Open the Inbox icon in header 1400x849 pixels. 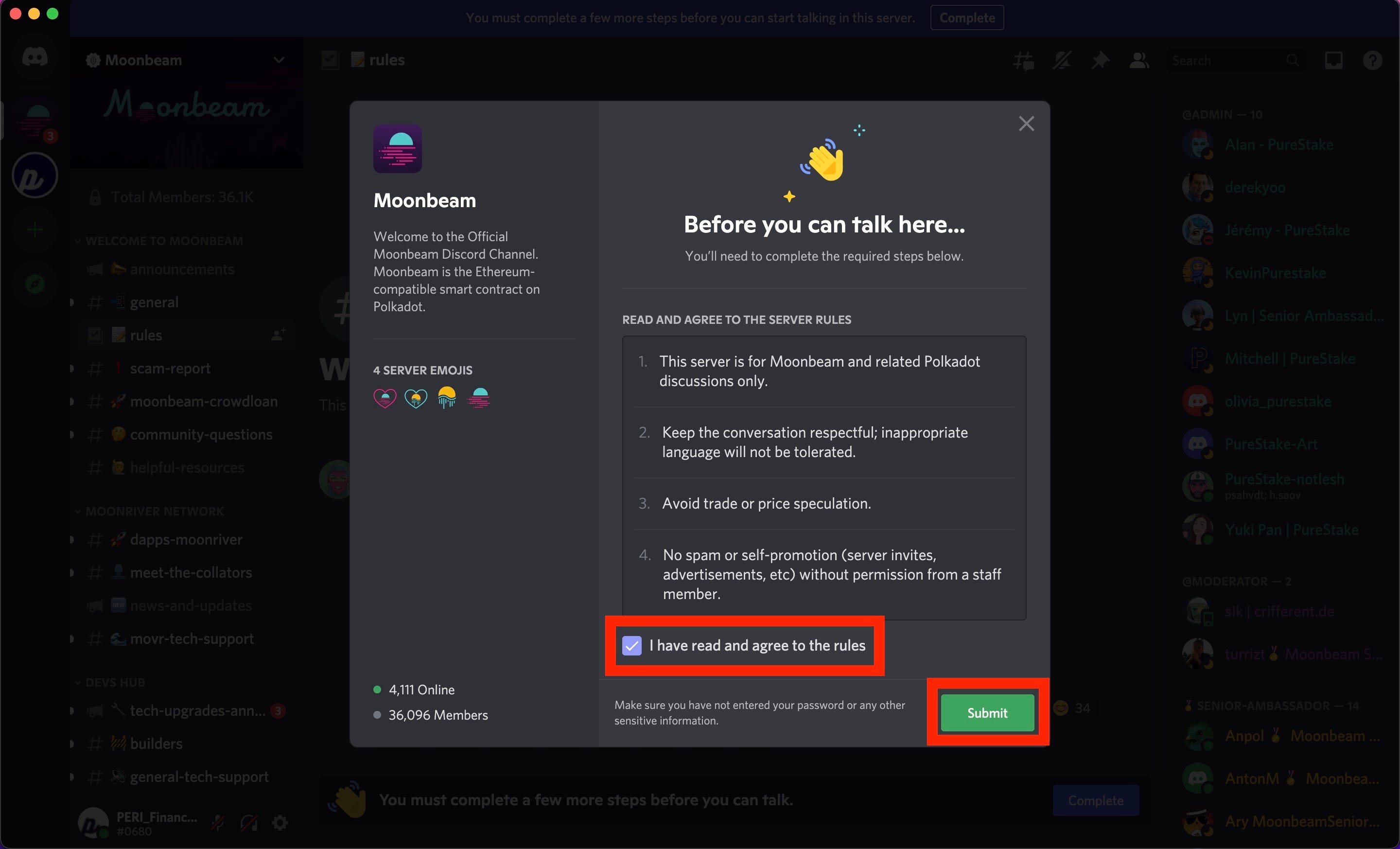click(1333, 60)
